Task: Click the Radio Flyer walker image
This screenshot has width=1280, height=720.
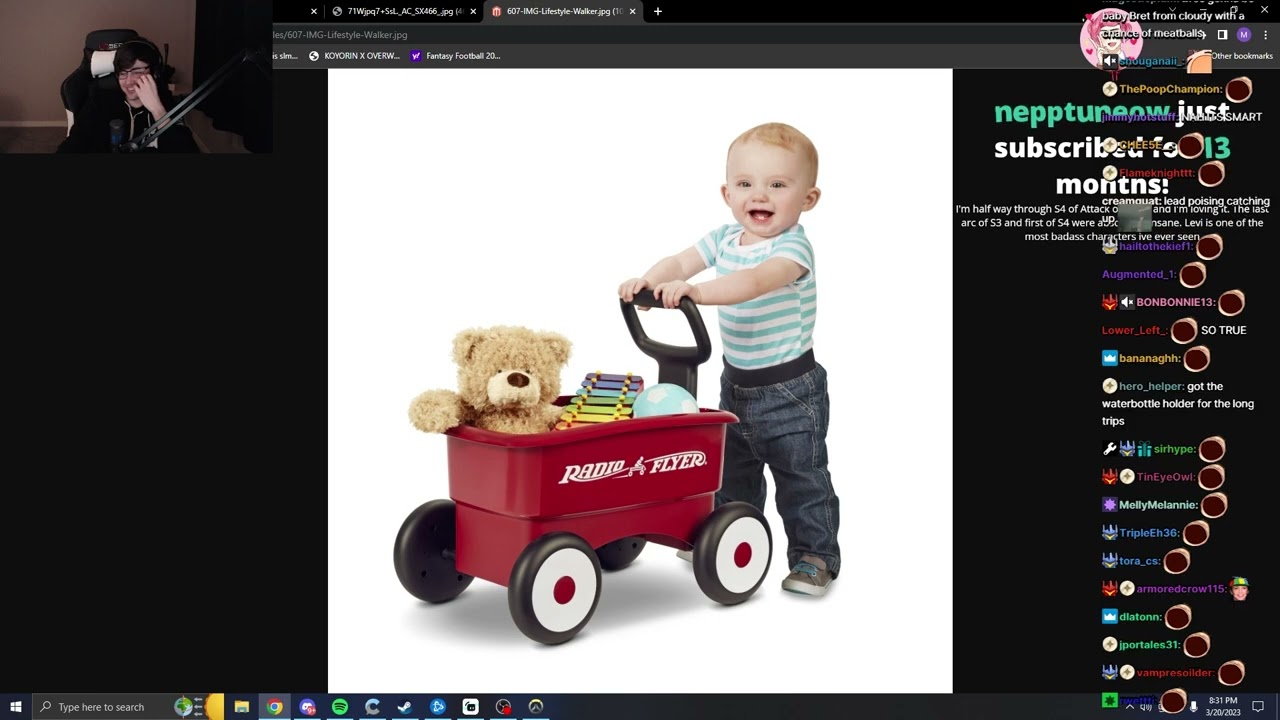Action: 640,381
